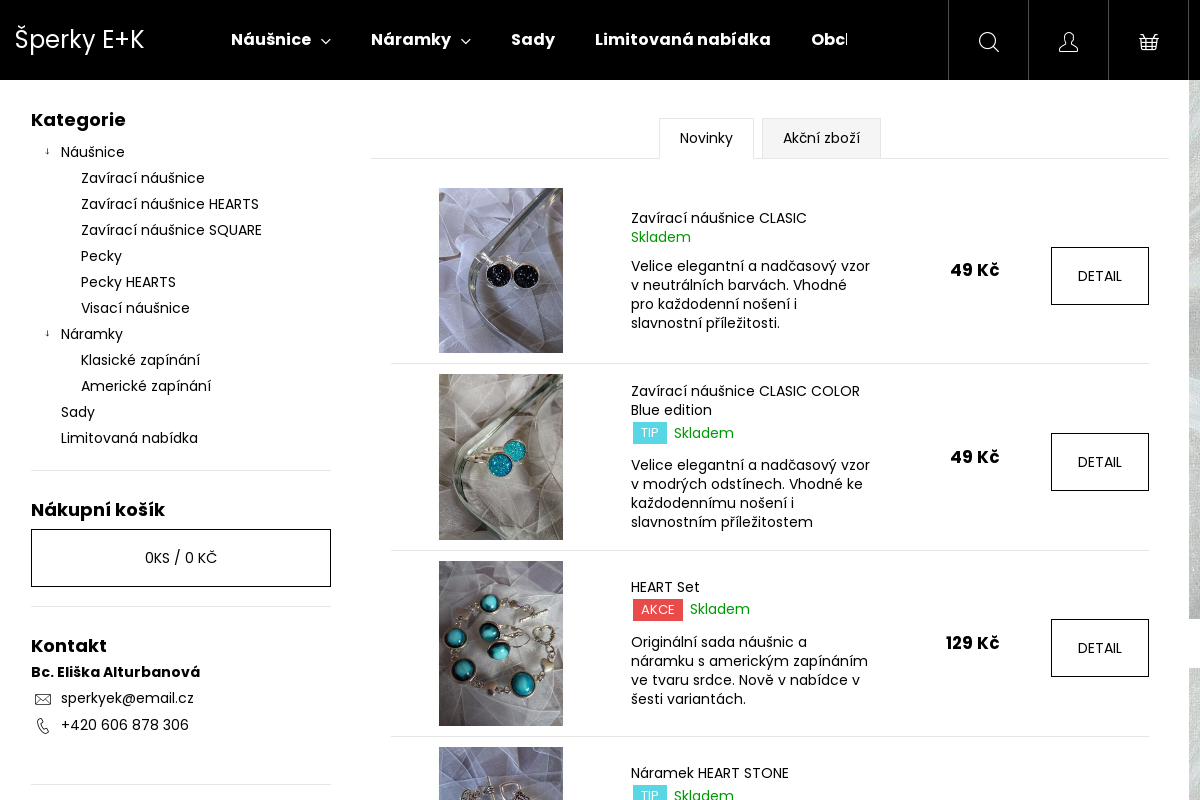
Task: Open the Pecky HEARTS category
Action: (128, 282)
